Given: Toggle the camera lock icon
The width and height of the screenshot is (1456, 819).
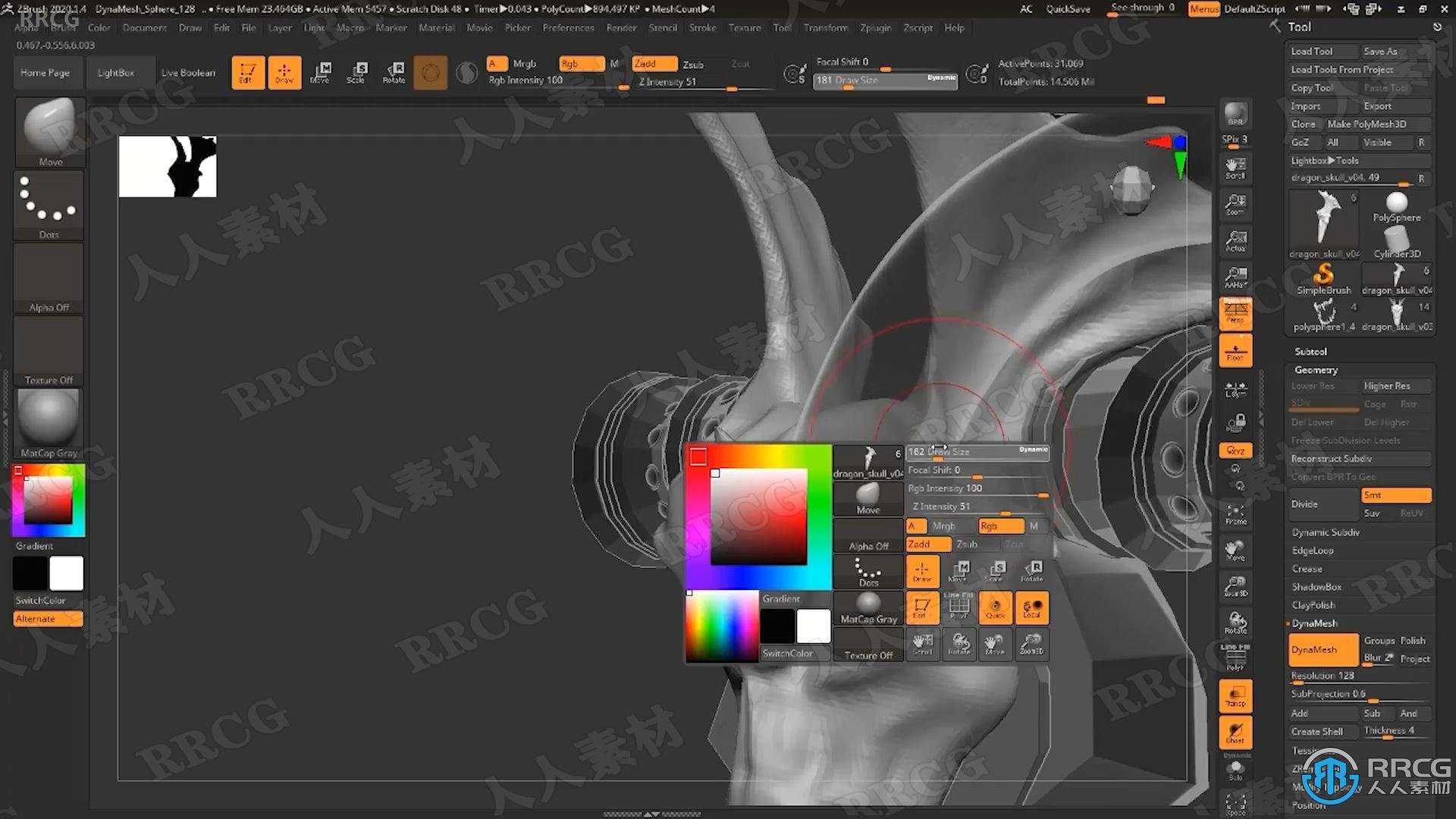Looking at the screenshot, I should tap(1235, 422).
